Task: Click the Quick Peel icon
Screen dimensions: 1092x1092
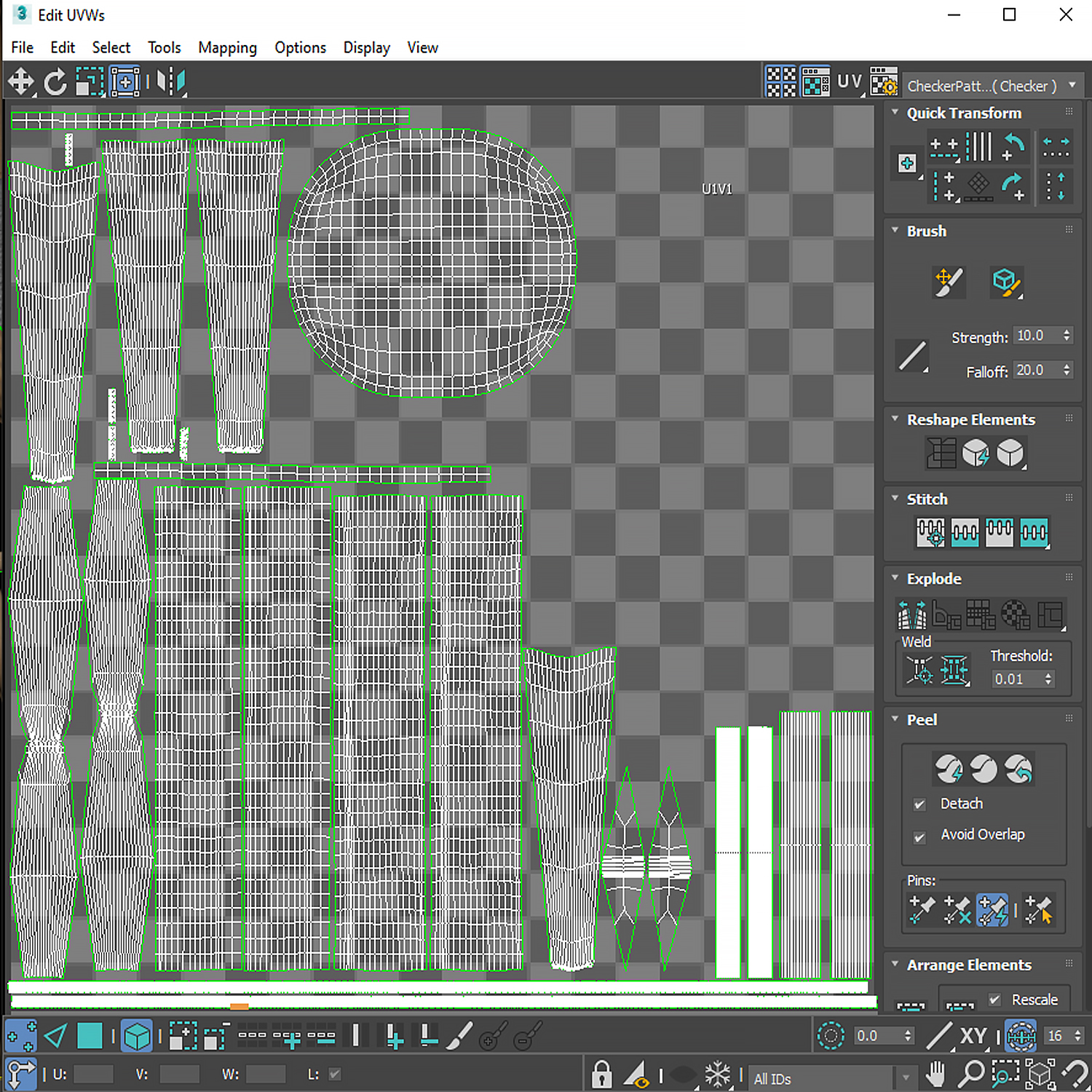Action: pyautogui.click(x=949, y=769)
